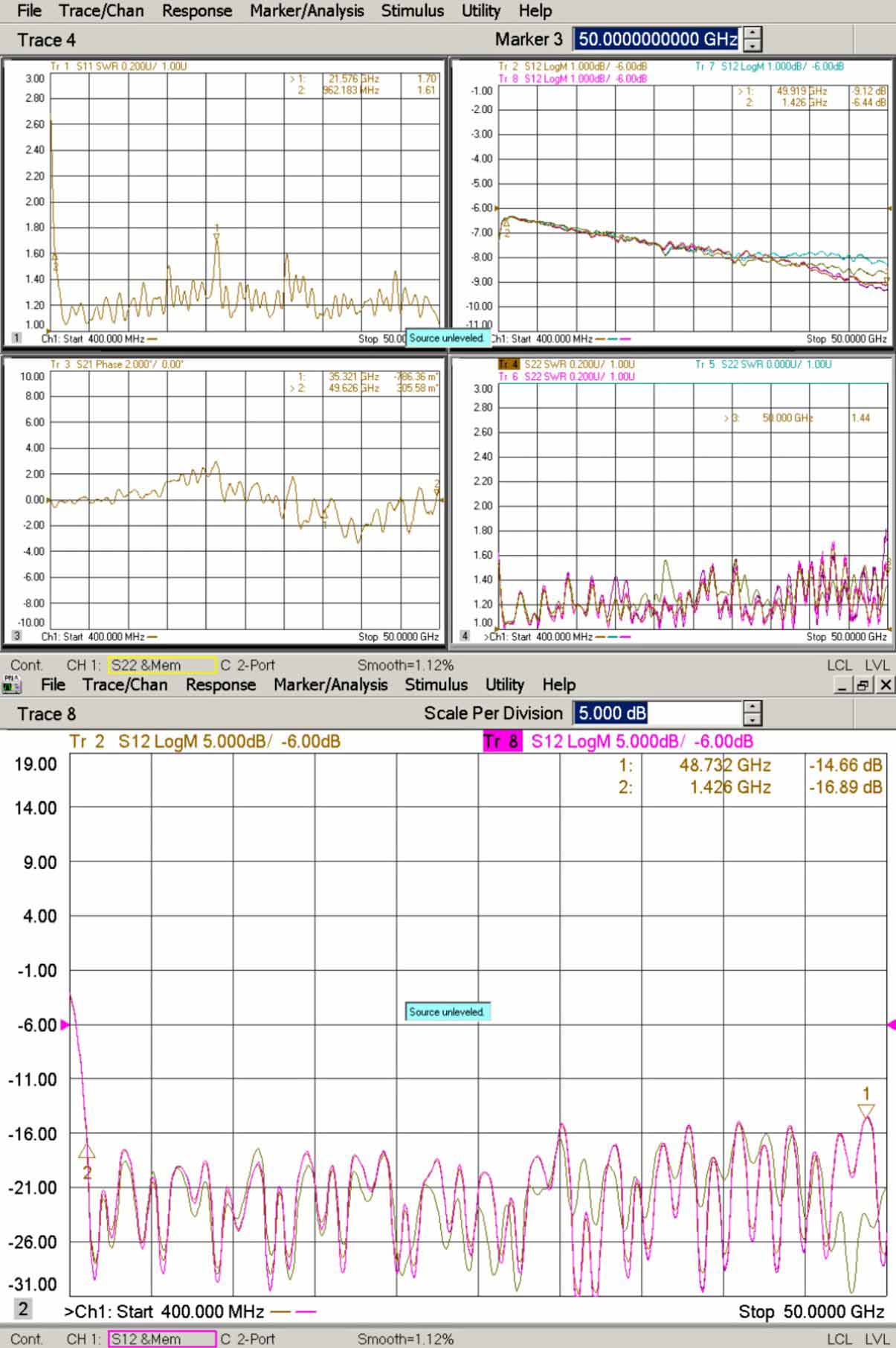This screenshot has height=1348, width=896.
Task: Open Help menu in the Trace 4 window
Action: [x=535, y=11]
